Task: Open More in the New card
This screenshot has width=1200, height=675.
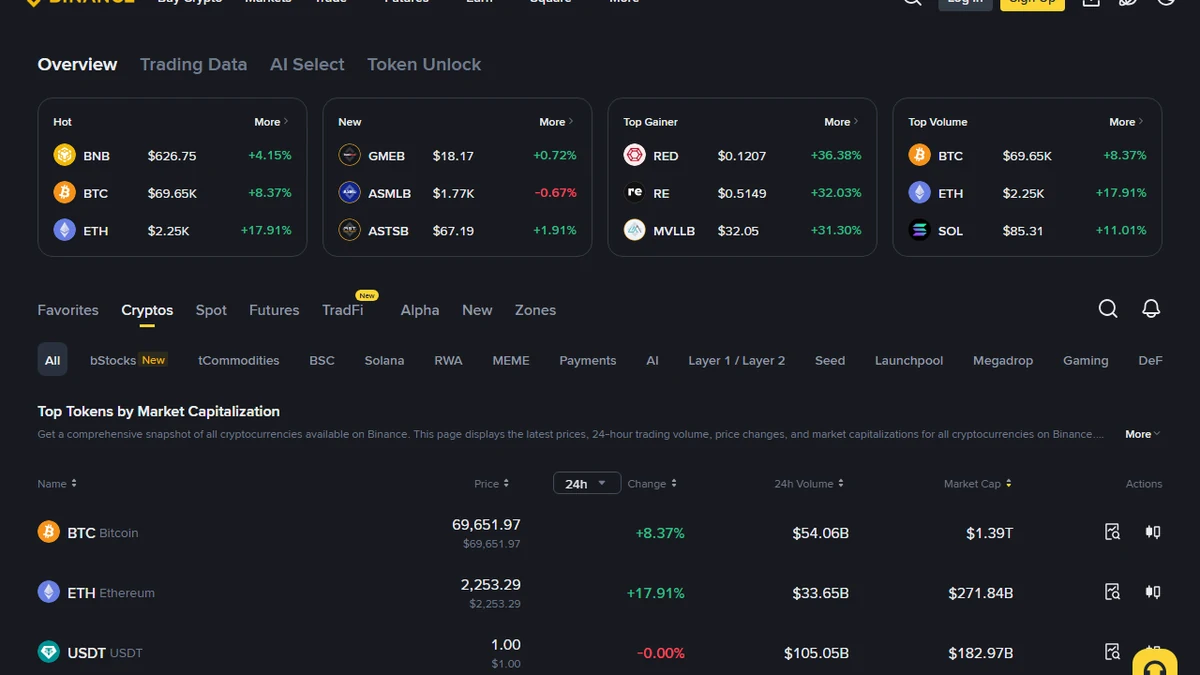Action: click(556, 122)
